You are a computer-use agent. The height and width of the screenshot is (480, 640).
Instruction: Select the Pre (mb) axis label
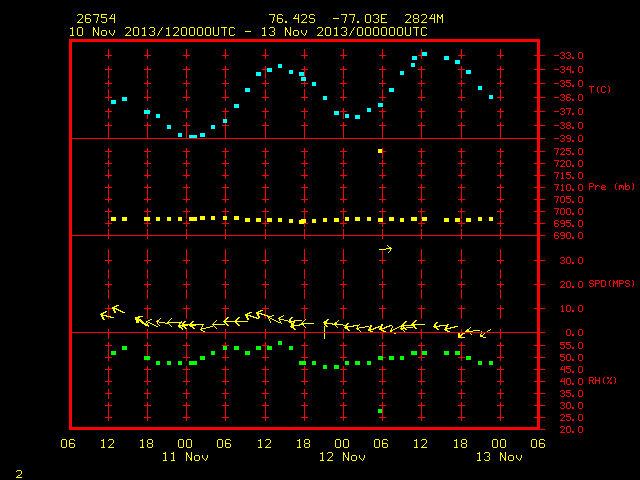click(611, 187)
